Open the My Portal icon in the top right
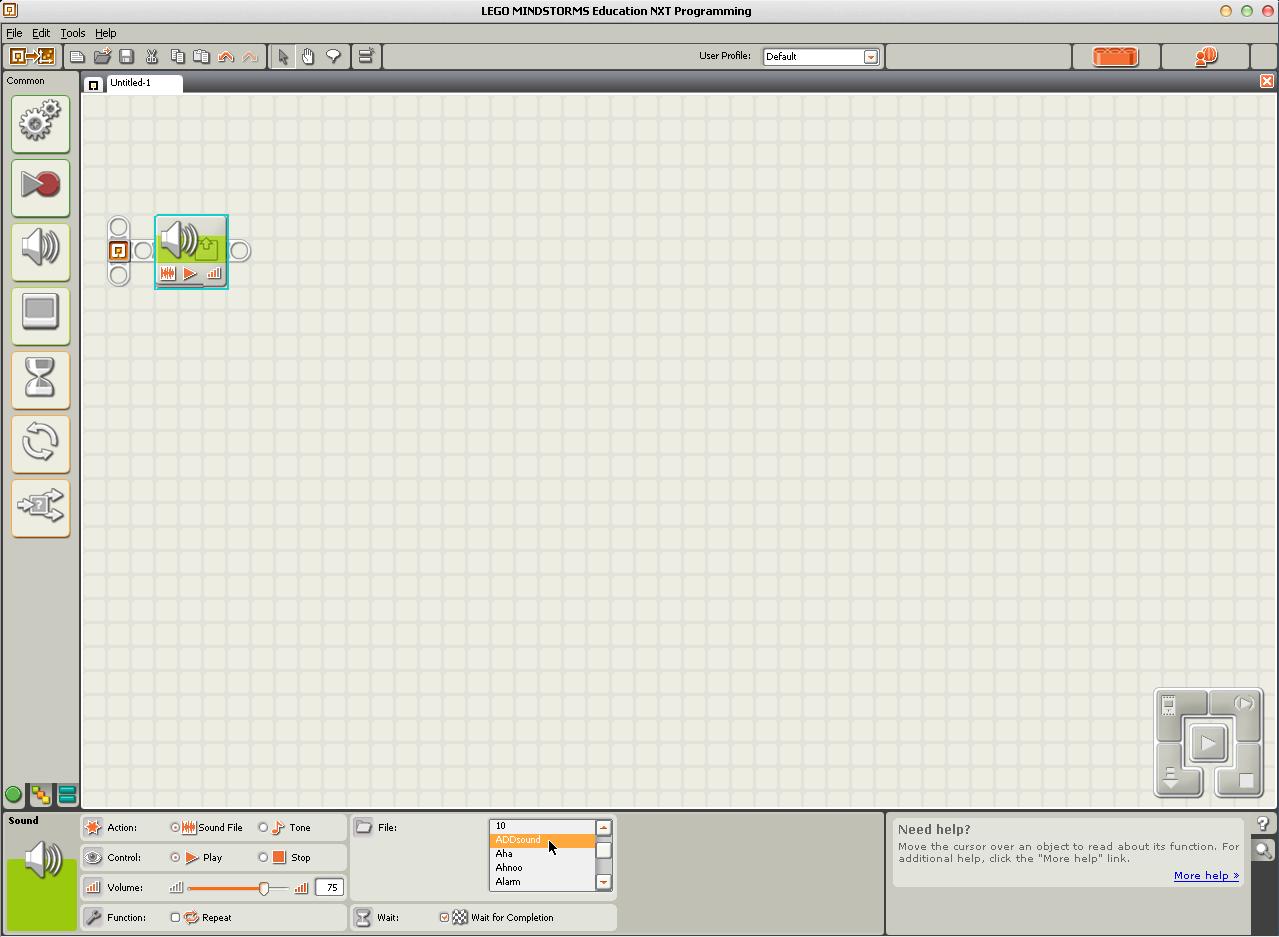Viewport: 1279px width, 937px height. point(1206,57)
